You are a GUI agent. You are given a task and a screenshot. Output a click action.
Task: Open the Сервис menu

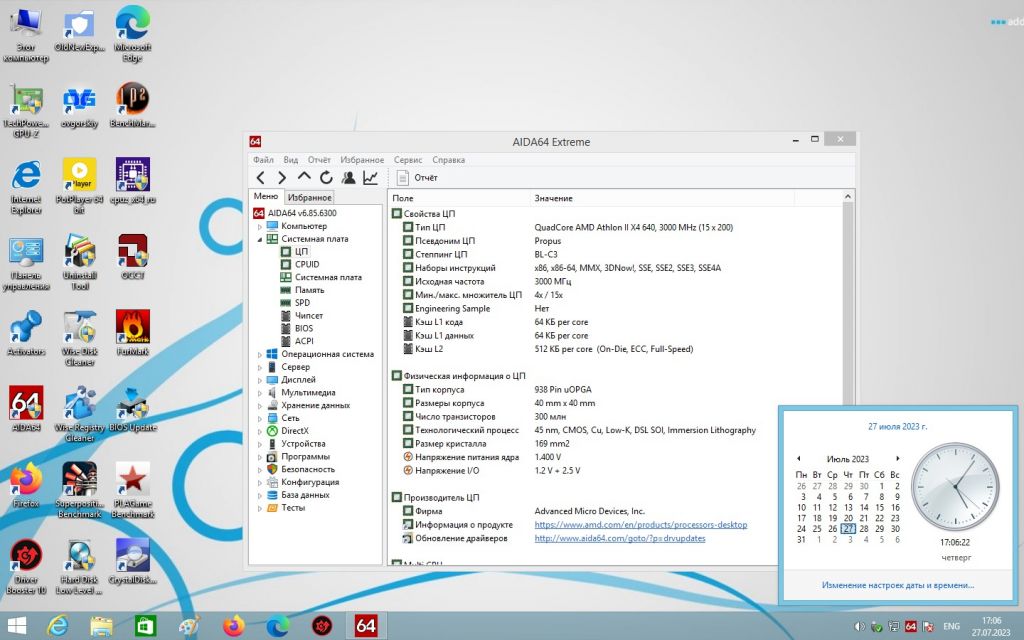click(408, 159)
